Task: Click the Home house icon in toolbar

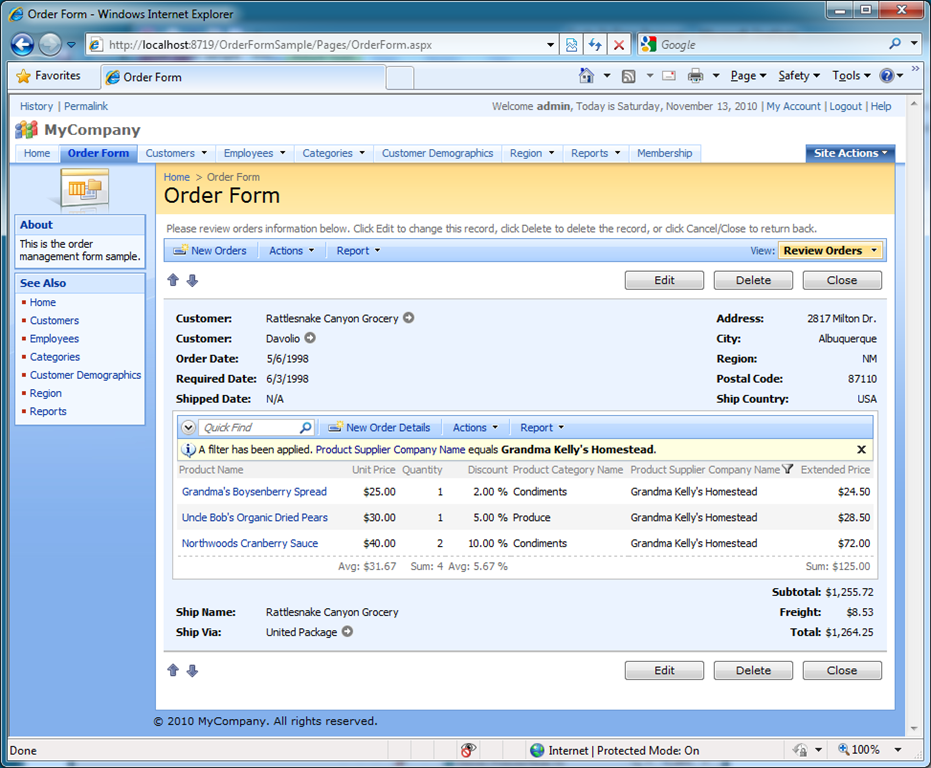Action: tap(586, 75)
